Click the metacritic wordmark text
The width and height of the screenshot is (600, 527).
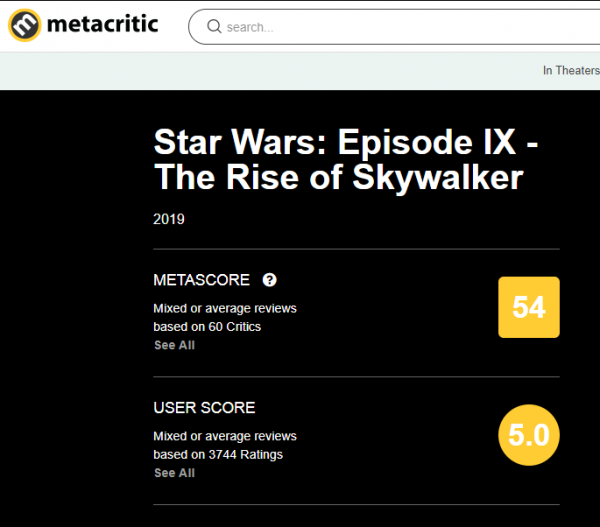coord(104,23)
